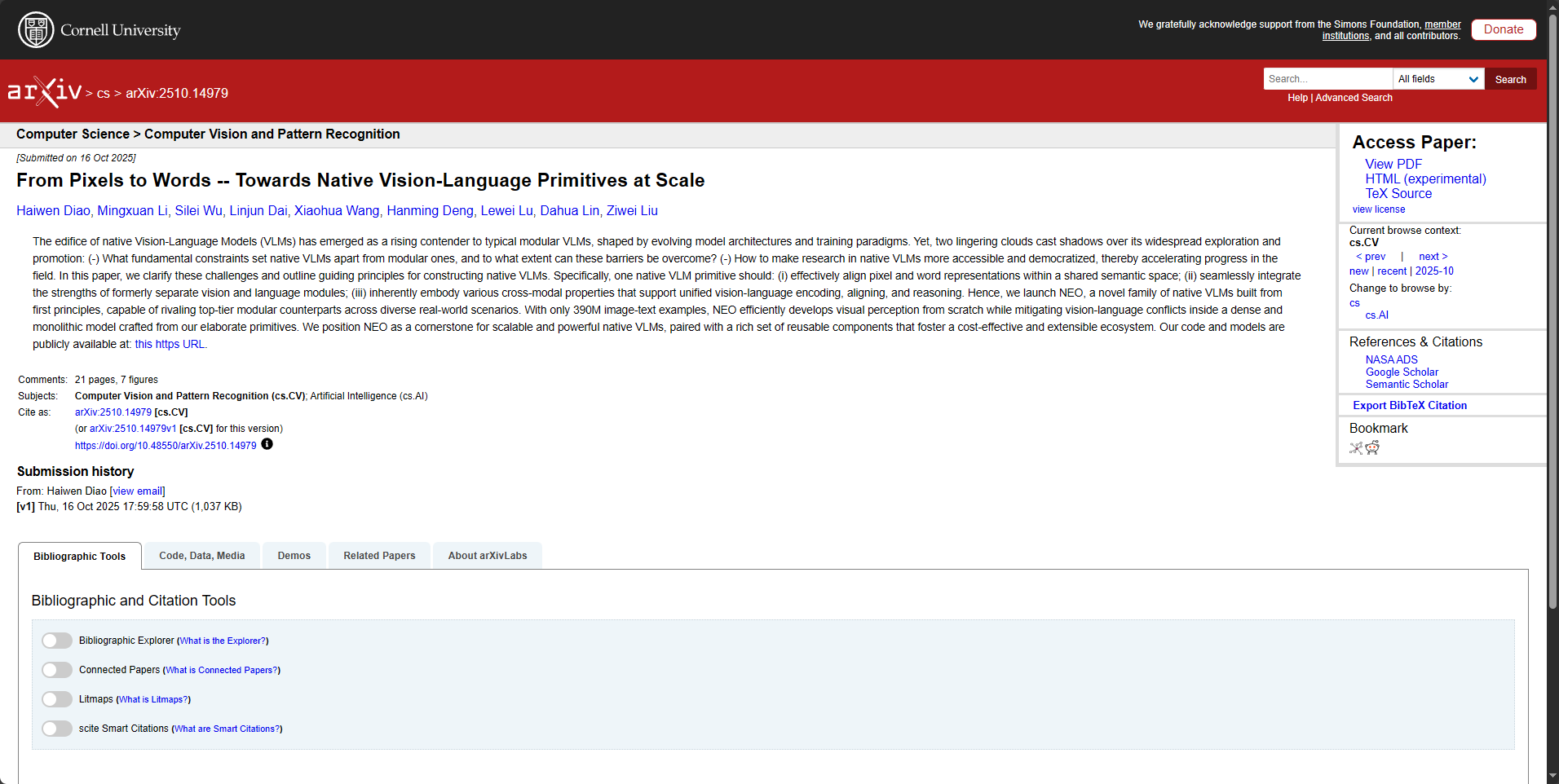Open the View PDF link
The height and width of the screenshot is (784, 1559).
pyautogui.click(x=1393, y=164)
